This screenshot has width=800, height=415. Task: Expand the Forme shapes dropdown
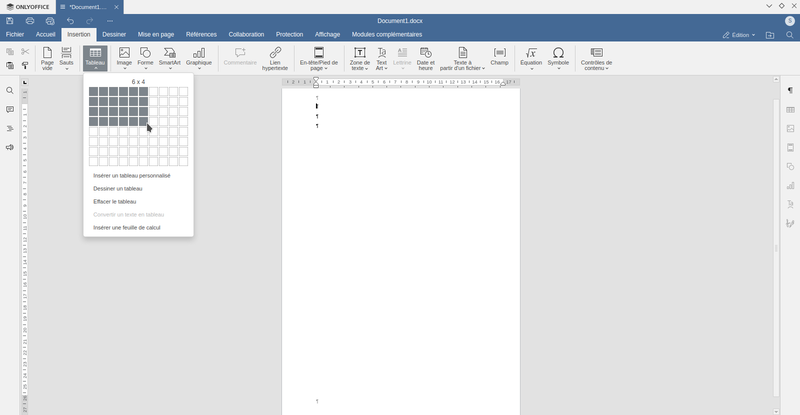146,68
